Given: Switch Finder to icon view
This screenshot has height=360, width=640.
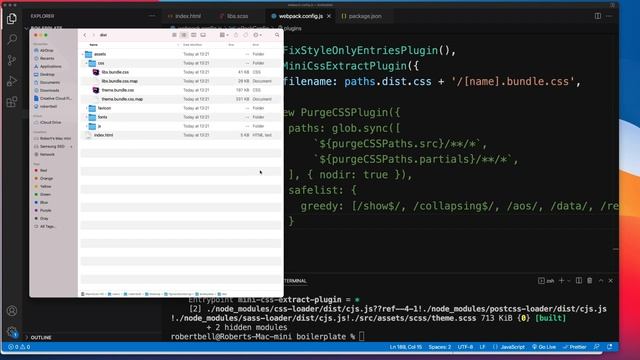Looking at the screenshot, I should click(174, 35).
